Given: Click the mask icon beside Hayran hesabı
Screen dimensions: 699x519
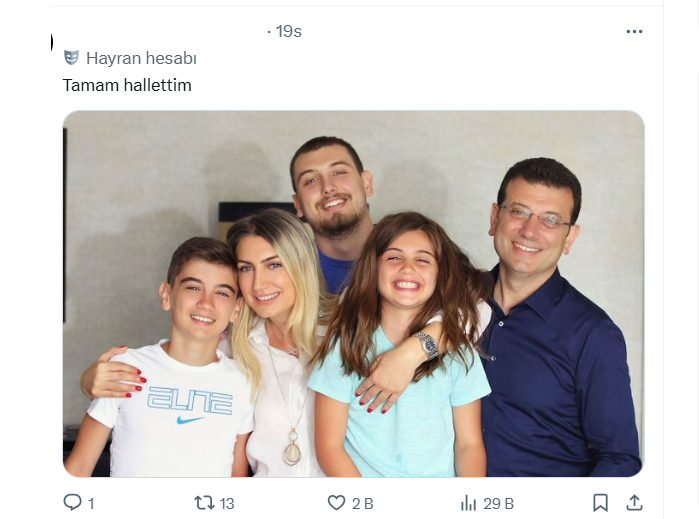Looking at the screenshot, I should pyautogui.click(x=71, y=58).
